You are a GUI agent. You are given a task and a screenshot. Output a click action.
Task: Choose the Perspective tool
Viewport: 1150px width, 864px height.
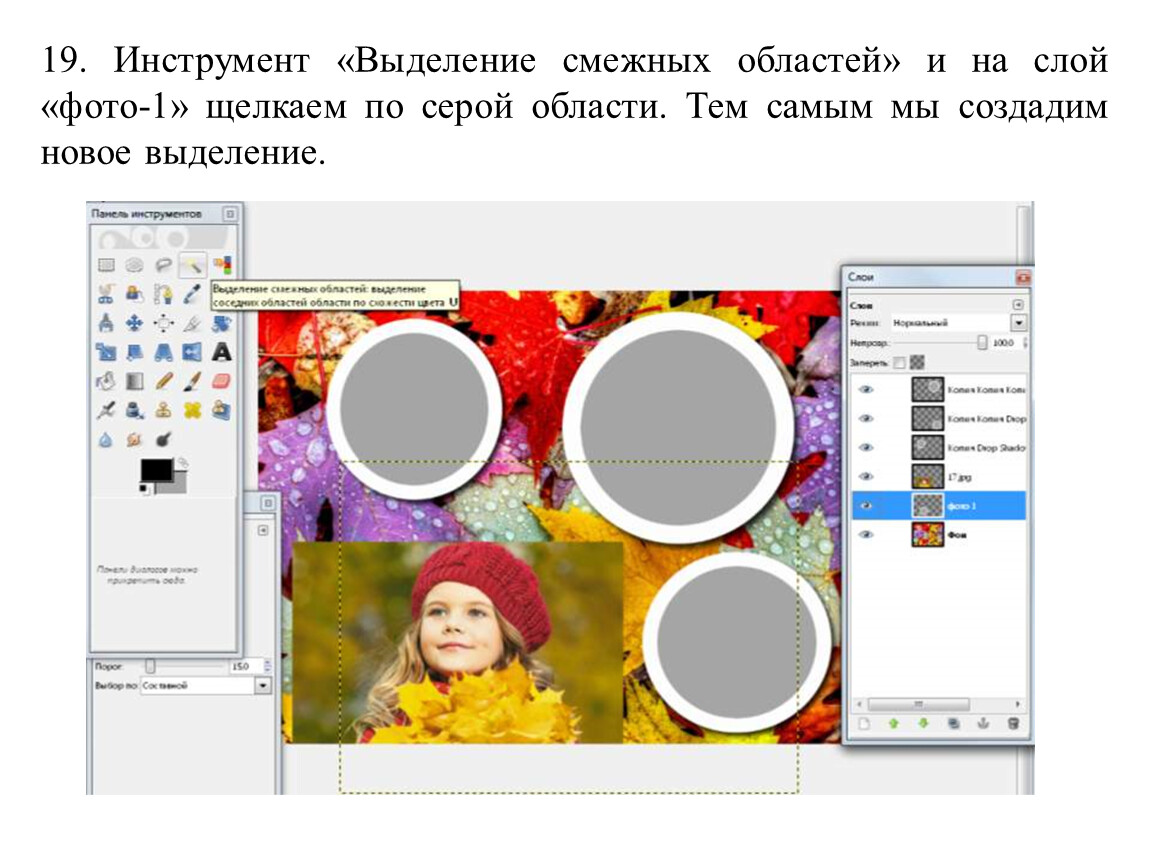[163, 352]
